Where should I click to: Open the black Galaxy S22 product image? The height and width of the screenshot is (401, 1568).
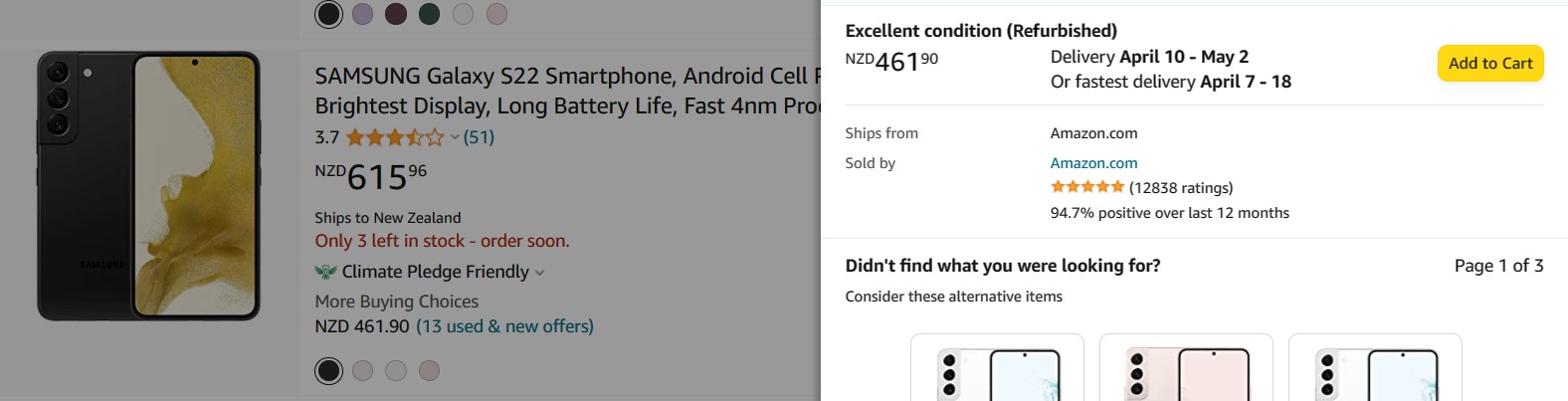(149, 186)
